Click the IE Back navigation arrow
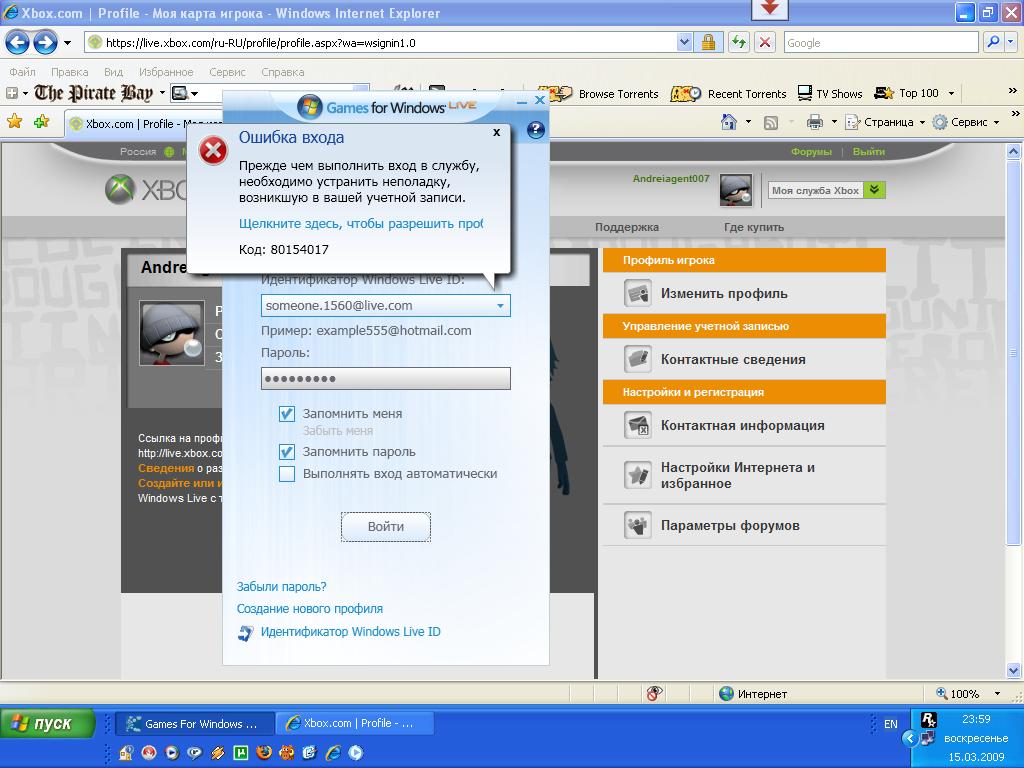This screenshot has width=1024, height=768. (x=17, y=43)
